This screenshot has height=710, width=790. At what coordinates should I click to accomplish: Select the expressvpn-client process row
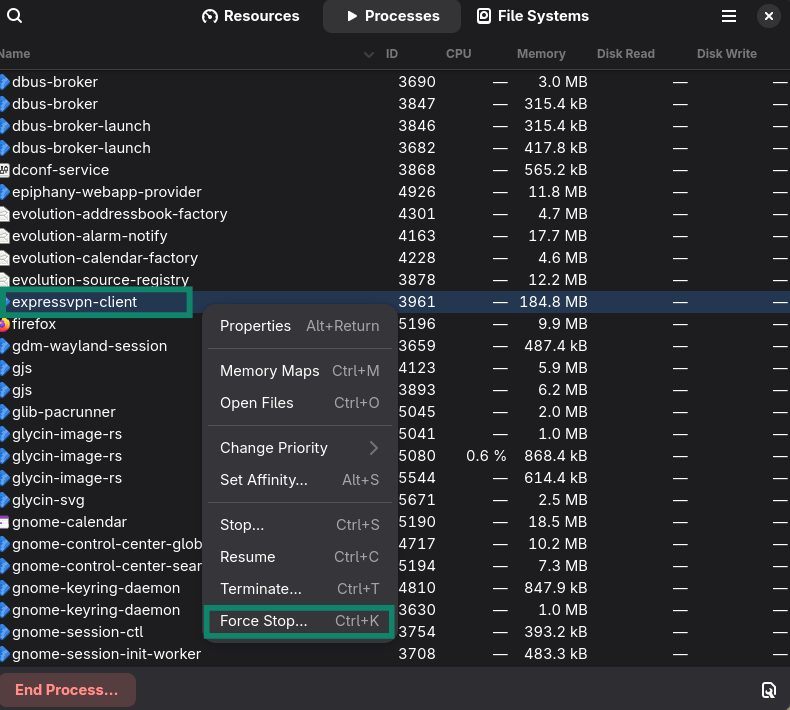point(395,302)
